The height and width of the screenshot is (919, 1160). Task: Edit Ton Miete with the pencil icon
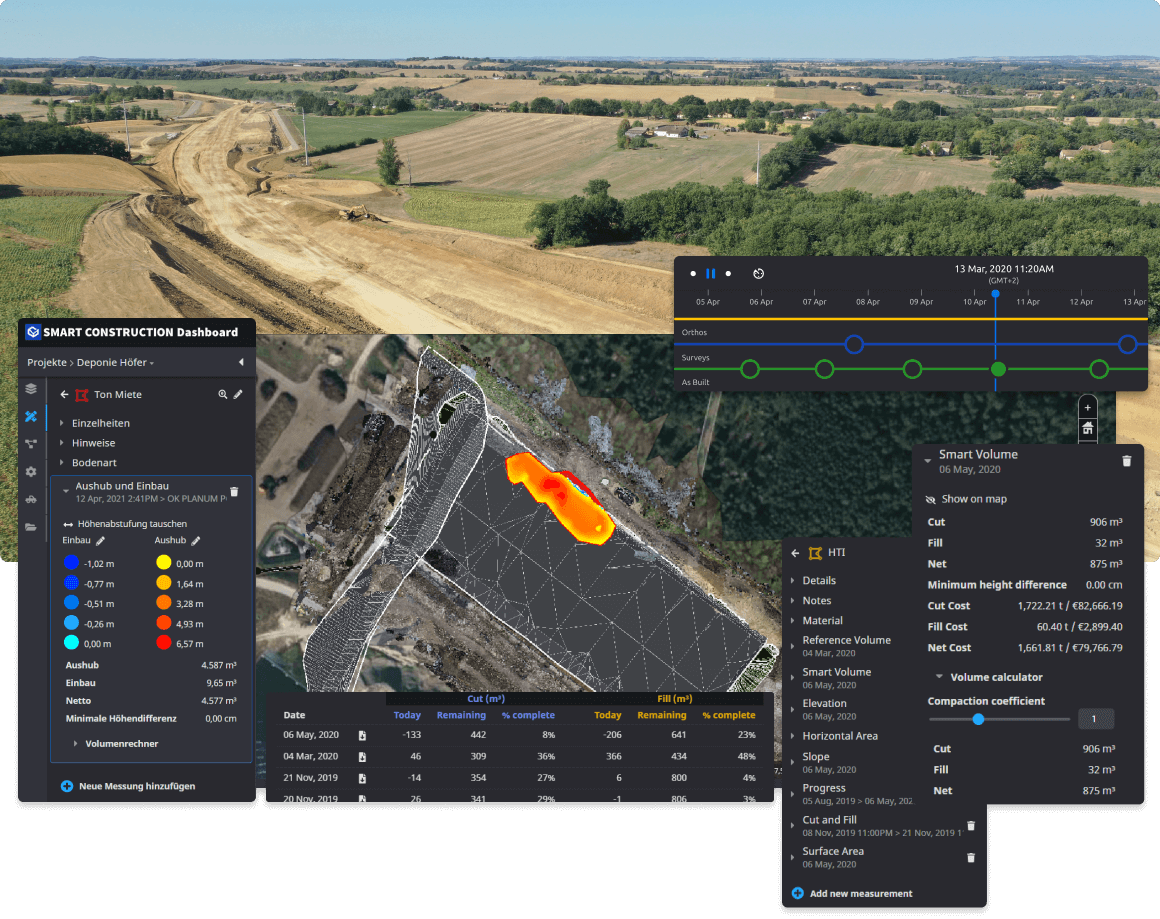click(x=238, y=394)
